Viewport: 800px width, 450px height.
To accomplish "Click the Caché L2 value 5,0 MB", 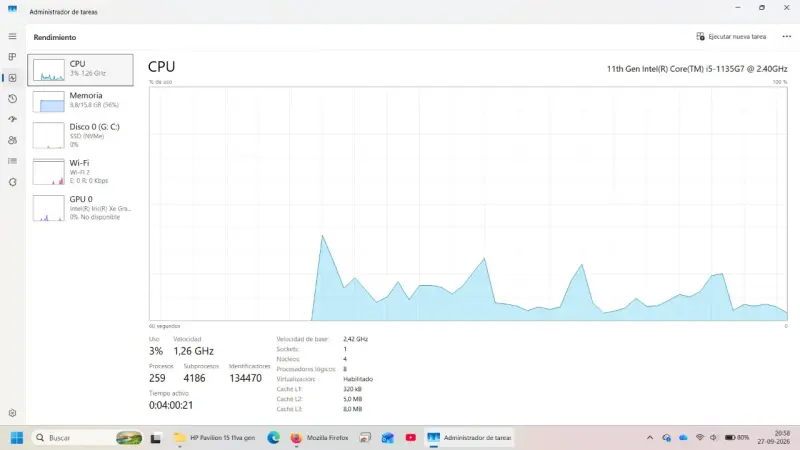I will [x=353, y=399].
